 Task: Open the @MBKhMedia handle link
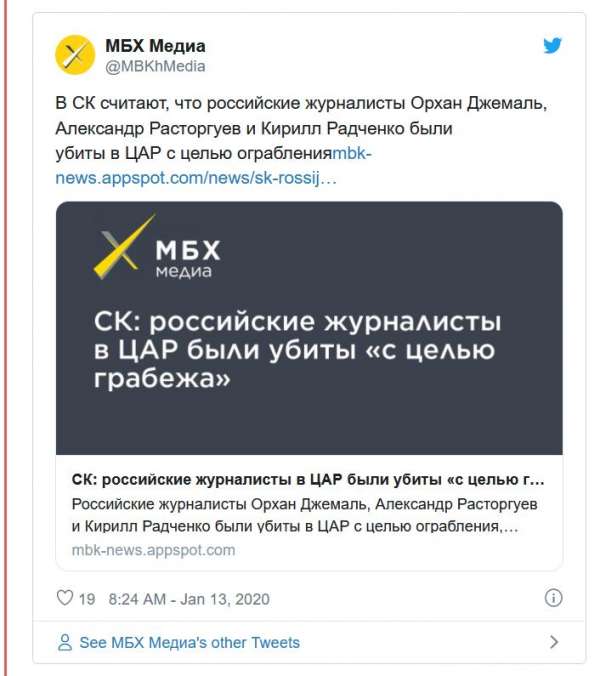pyautogui.click(x=155, y=66)
